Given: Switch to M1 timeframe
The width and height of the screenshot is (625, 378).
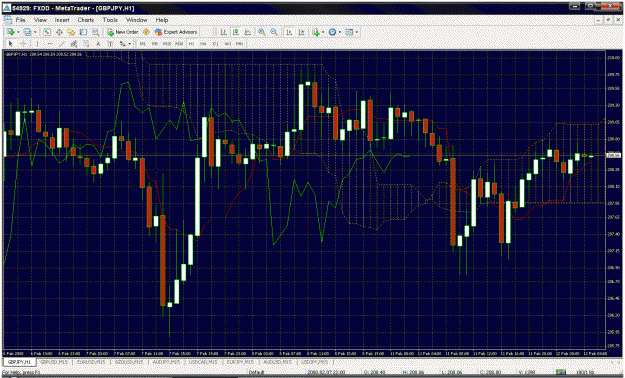Looking at the screenshot, I should pos(143,44).
